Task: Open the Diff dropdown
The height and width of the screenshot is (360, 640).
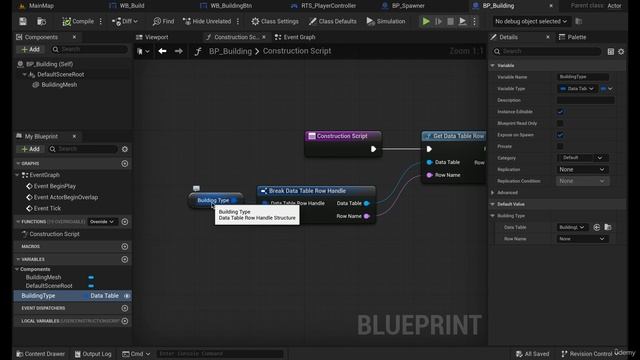Action: coord(125,21)
